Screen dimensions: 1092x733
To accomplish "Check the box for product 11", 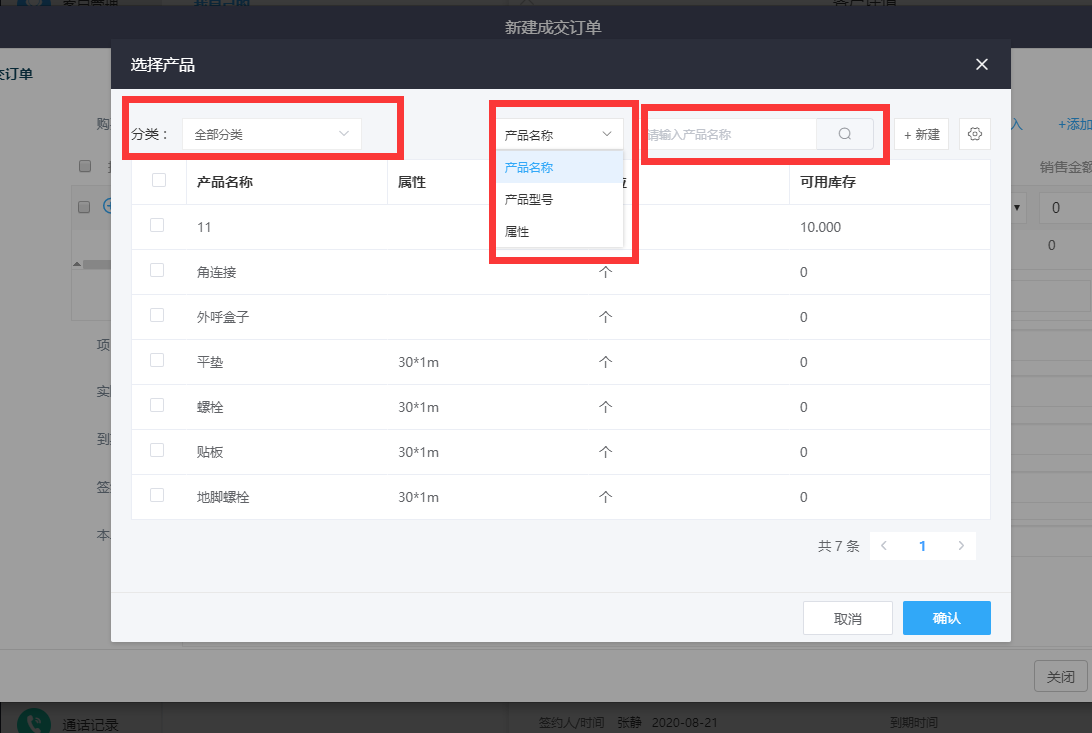I will (157, 226).
